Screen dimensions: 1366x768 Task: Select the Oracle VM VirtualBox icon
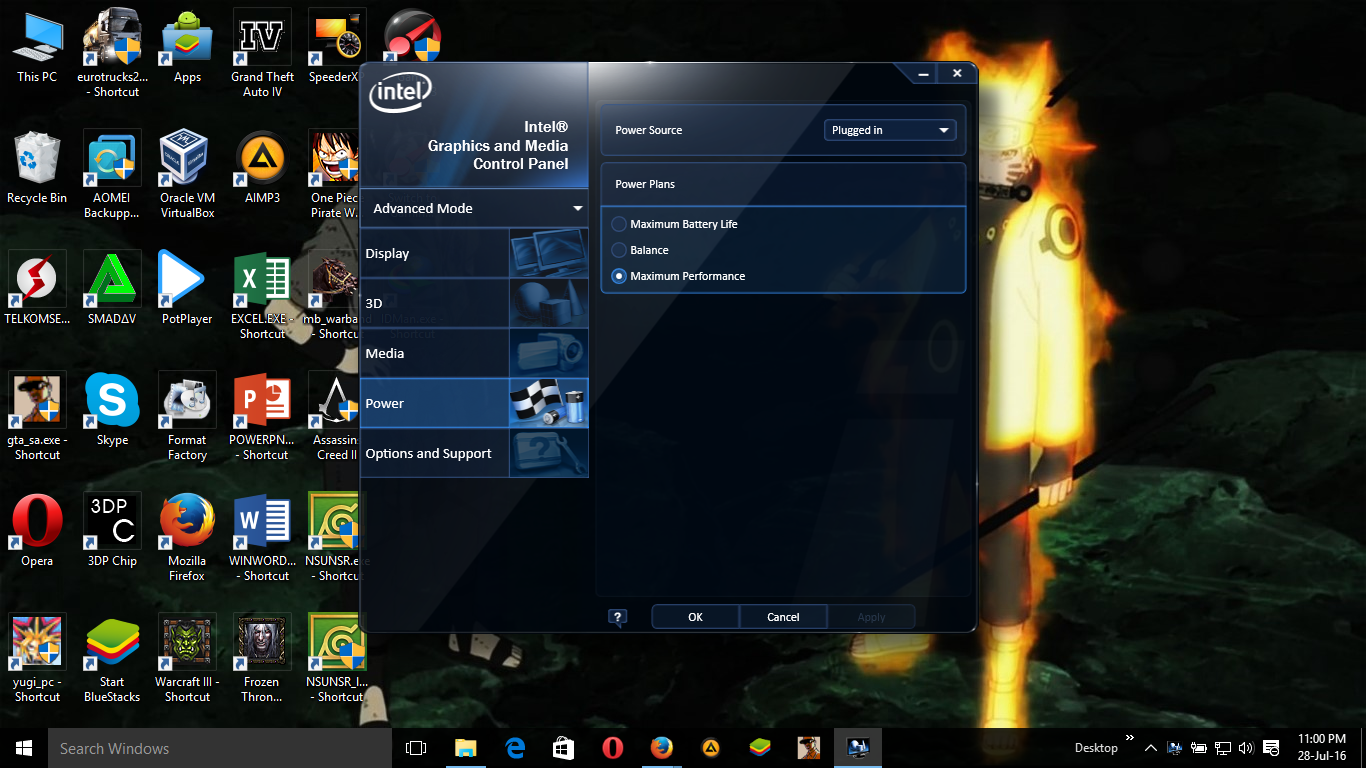tap(187, 174)
